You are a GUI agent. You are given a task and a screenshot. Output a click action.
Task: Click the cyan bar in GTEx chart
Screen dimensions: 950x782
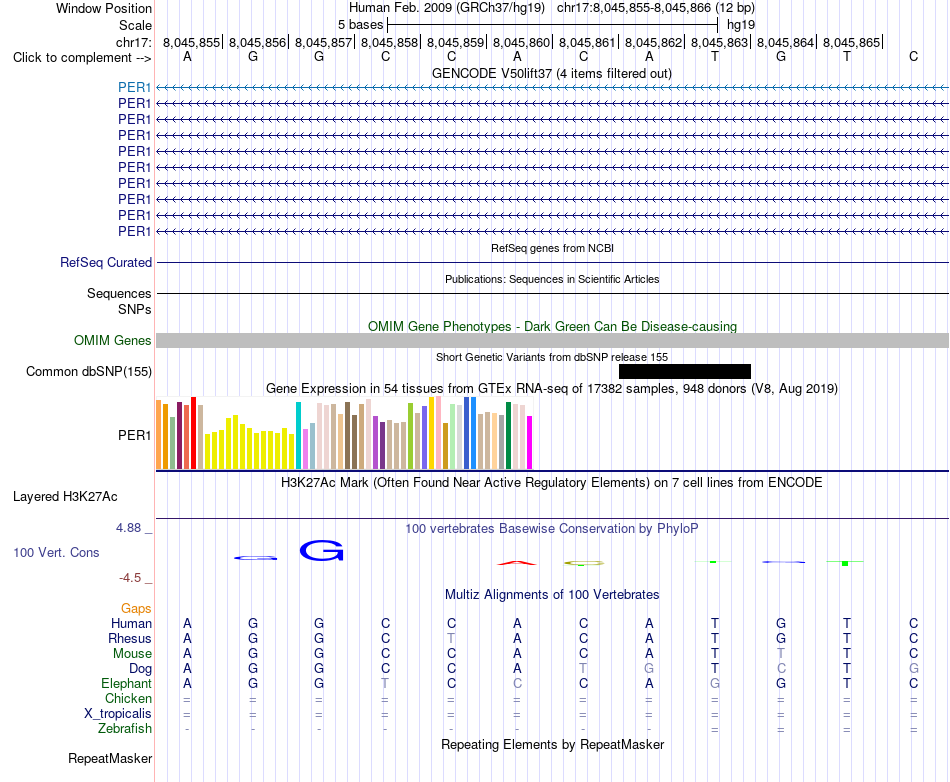pyautogui.click(x=298, y=435)
